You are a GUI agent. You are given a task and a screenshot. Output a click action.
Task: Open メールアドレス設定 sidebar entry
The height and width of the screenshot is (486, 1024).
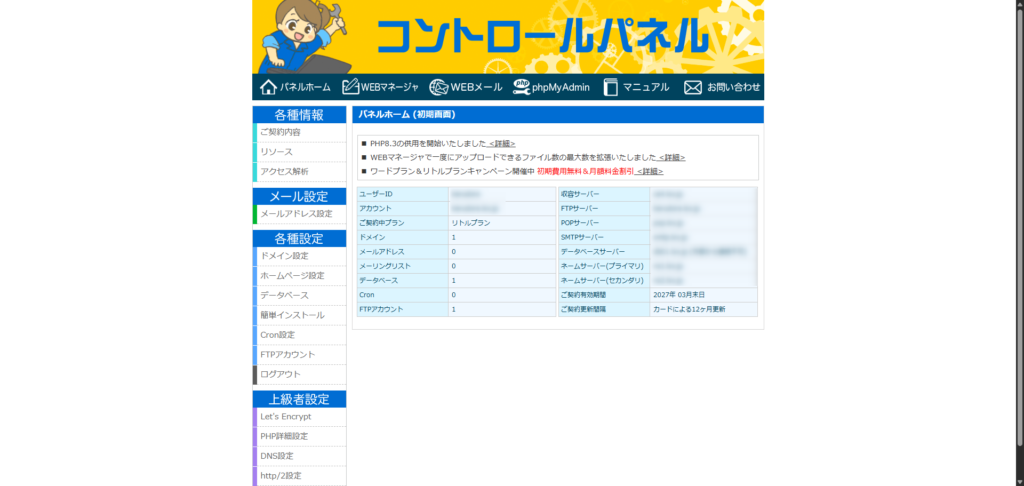(x=300, y=214)
